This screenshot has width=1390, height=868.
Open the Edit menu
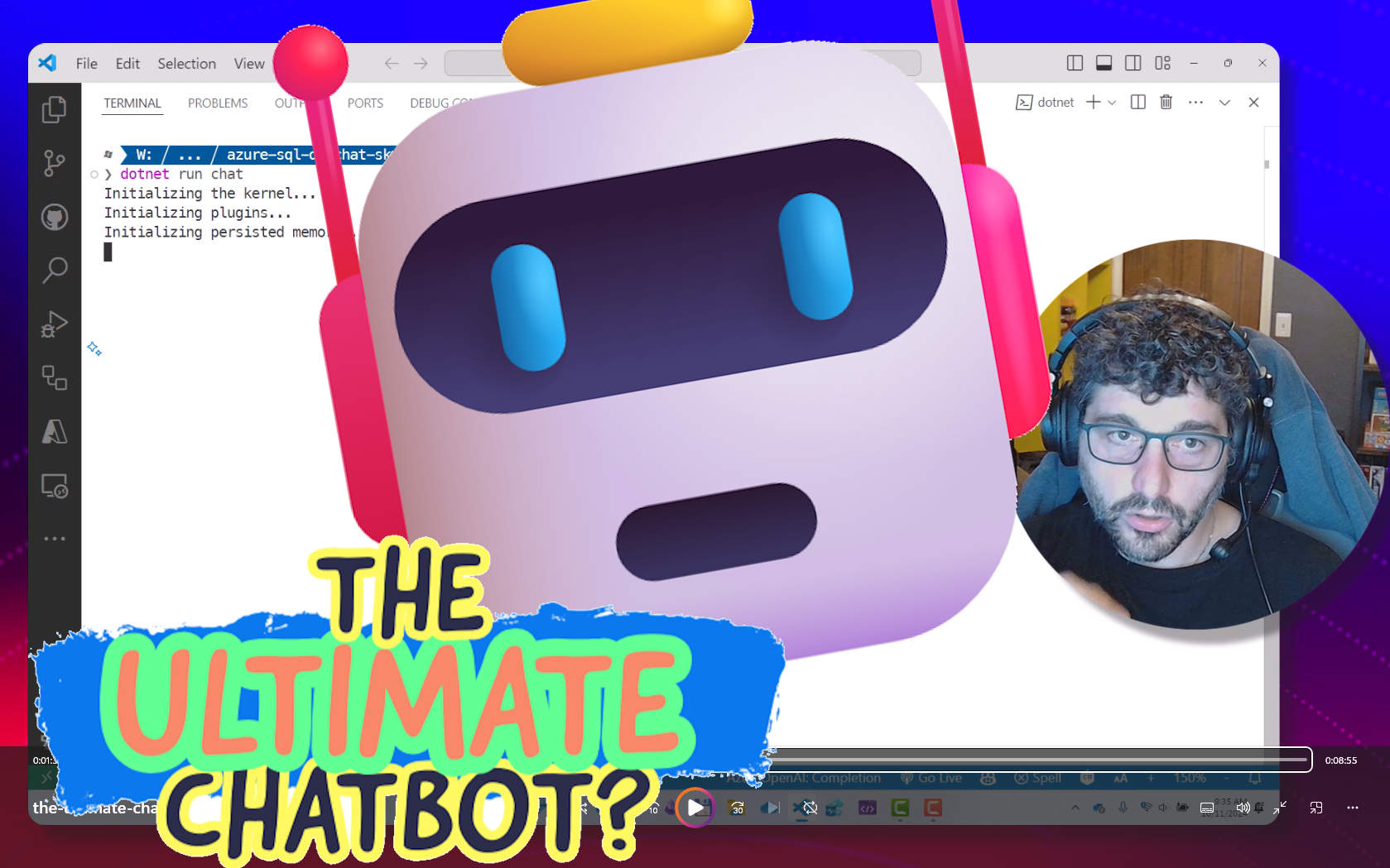[127, 64]
